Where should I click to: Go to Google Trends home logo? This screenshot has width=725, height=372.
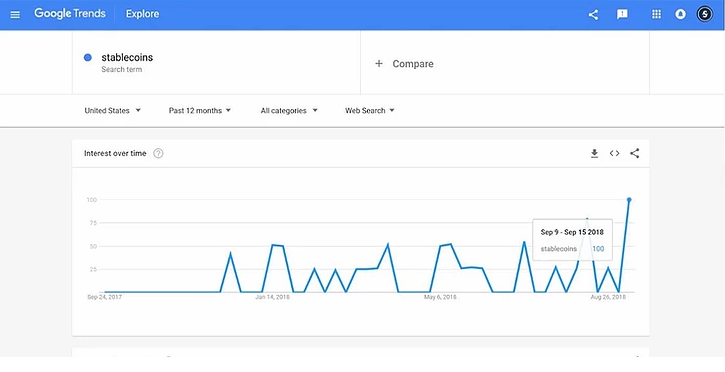pos(70,14)
